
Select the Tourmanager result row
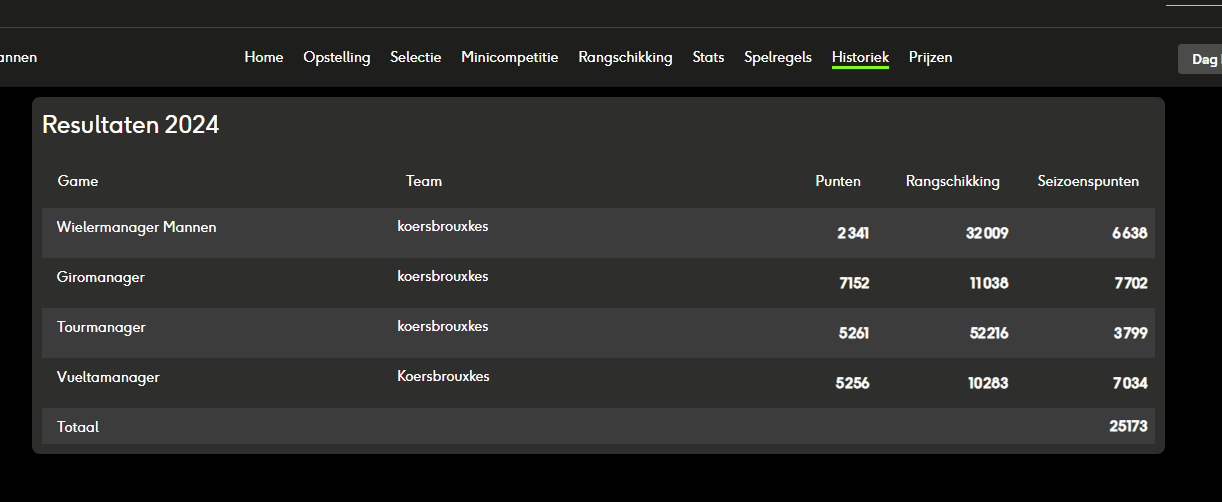[598, 333]
